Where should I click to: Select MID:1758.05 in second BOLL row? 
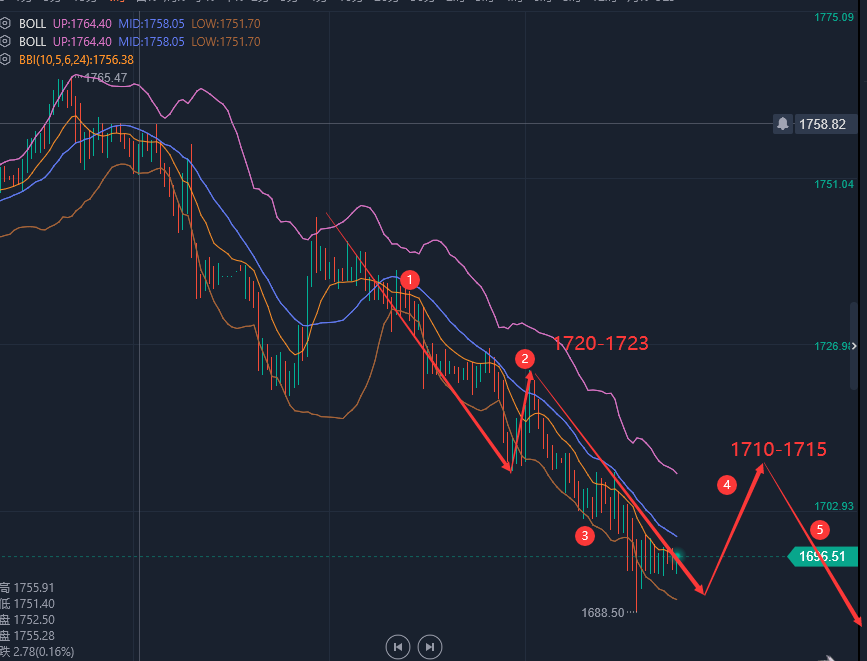[x=151, y=41]
